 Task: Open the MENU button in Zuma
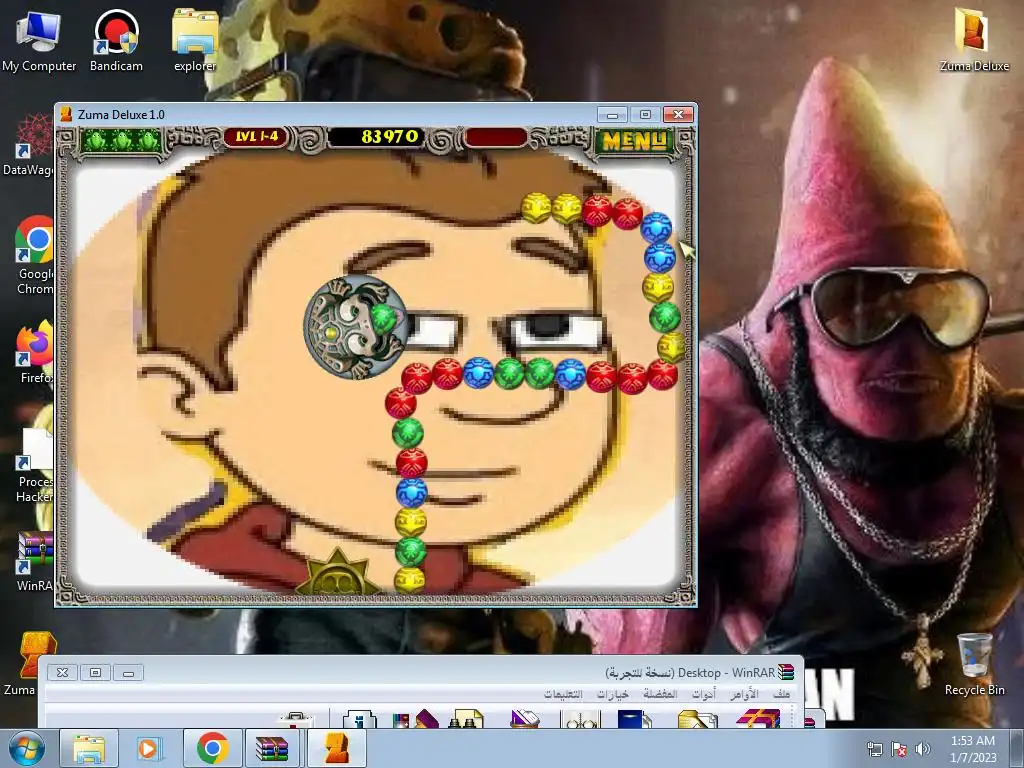click(634, 140)
